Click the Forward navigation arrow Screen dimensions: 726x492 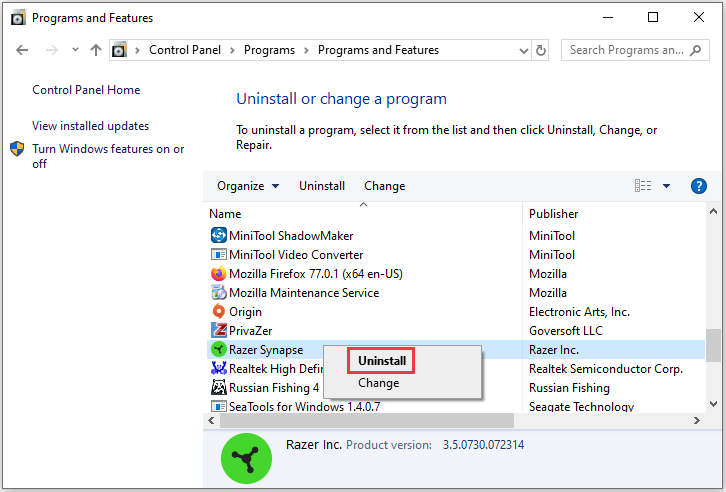tap(51, 50)
